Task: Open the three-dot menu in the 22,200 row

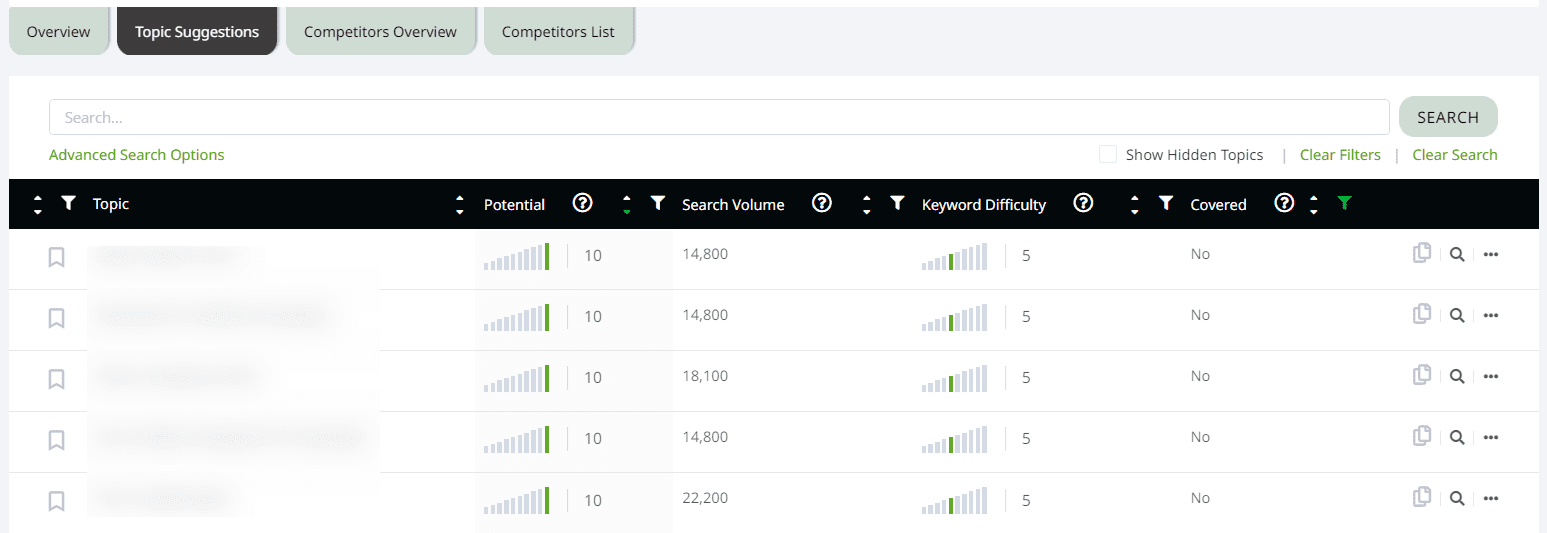Action: point(1491,499)
